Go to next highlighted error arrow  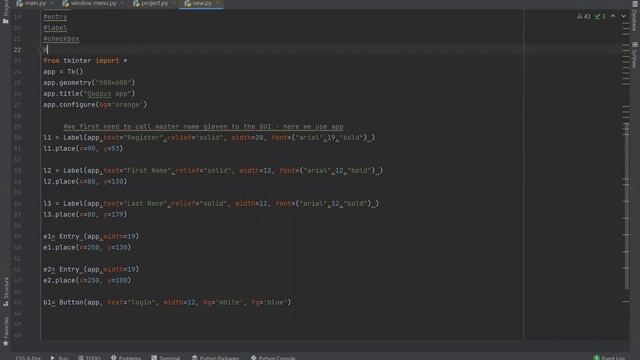(x=623, y=16)
